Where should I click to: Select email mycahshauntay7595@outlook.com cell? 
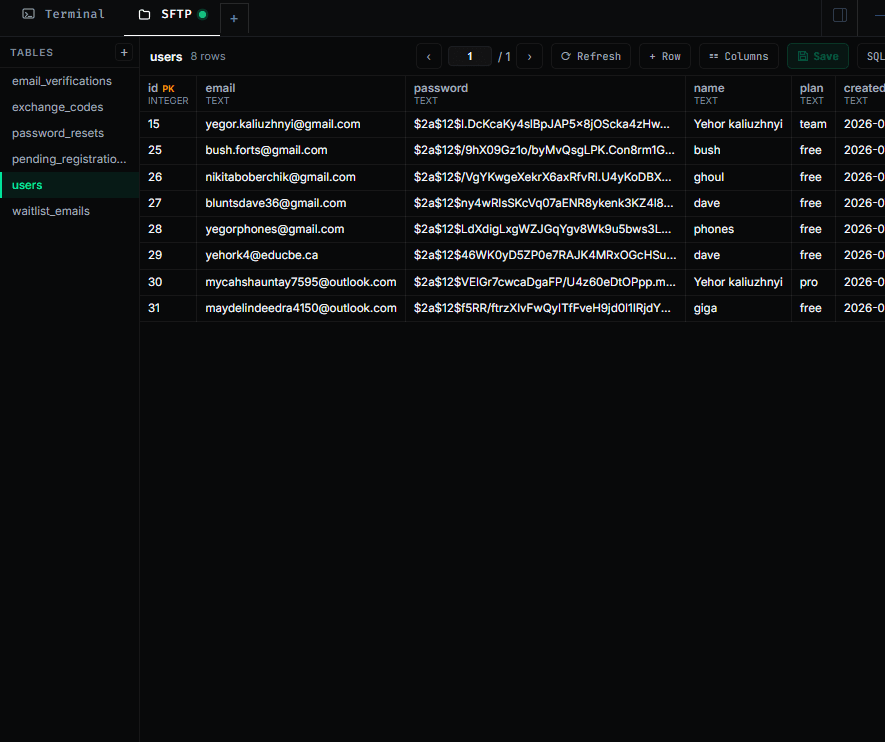[301, 282]
